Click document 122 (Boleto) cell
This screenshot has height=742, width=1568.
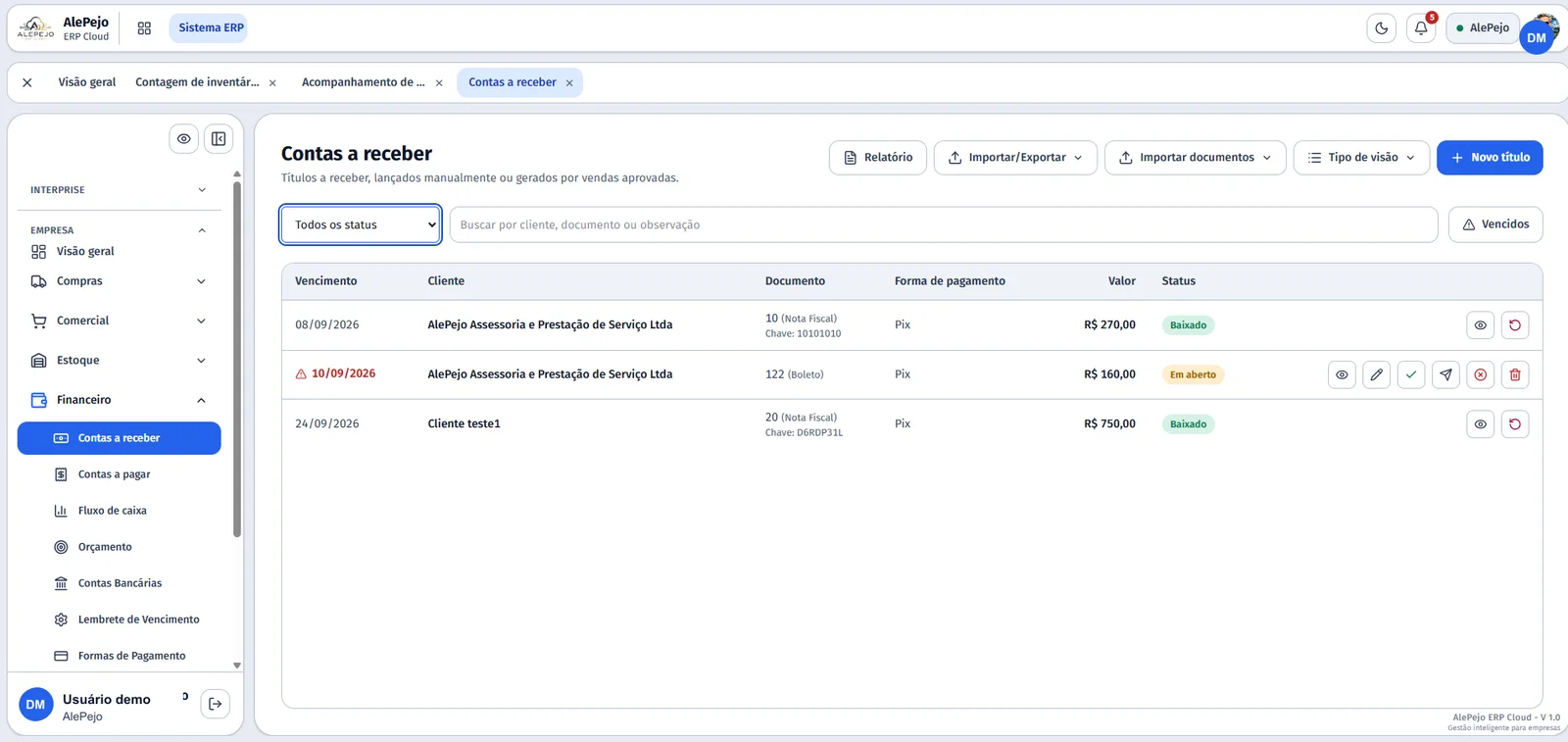pos(794,374)
